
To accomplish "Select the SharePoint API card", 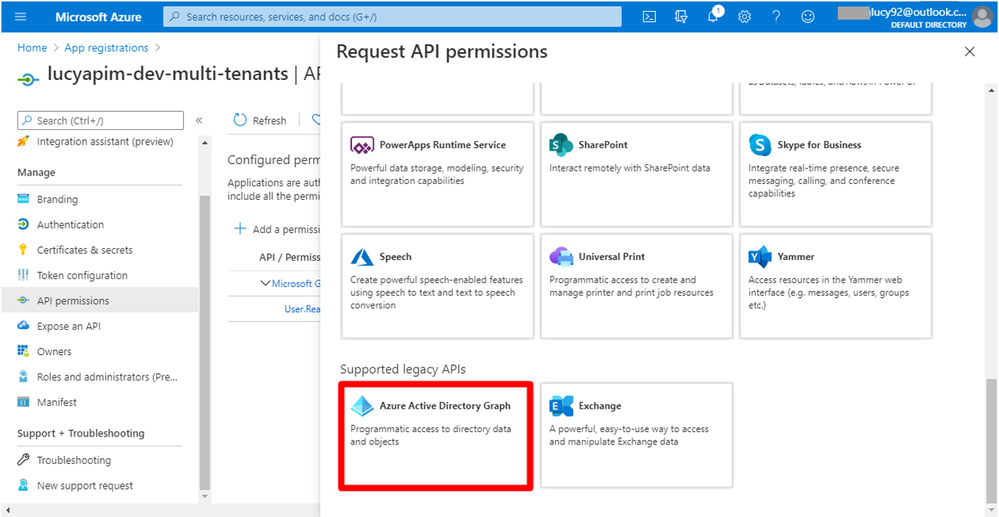I will (x=636, y=174).
